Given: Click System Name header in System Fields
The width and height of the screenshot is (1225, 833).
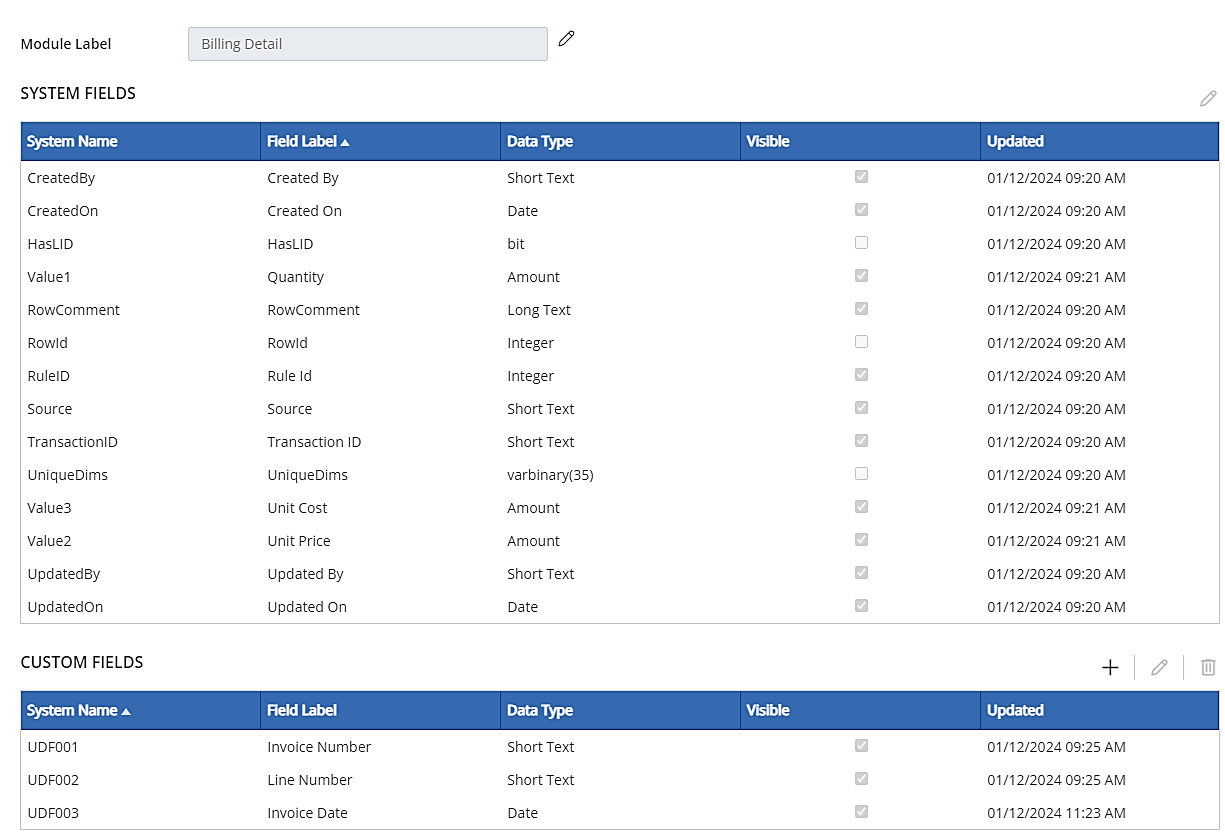Looking at the screenshot, I should click(72, 142).
